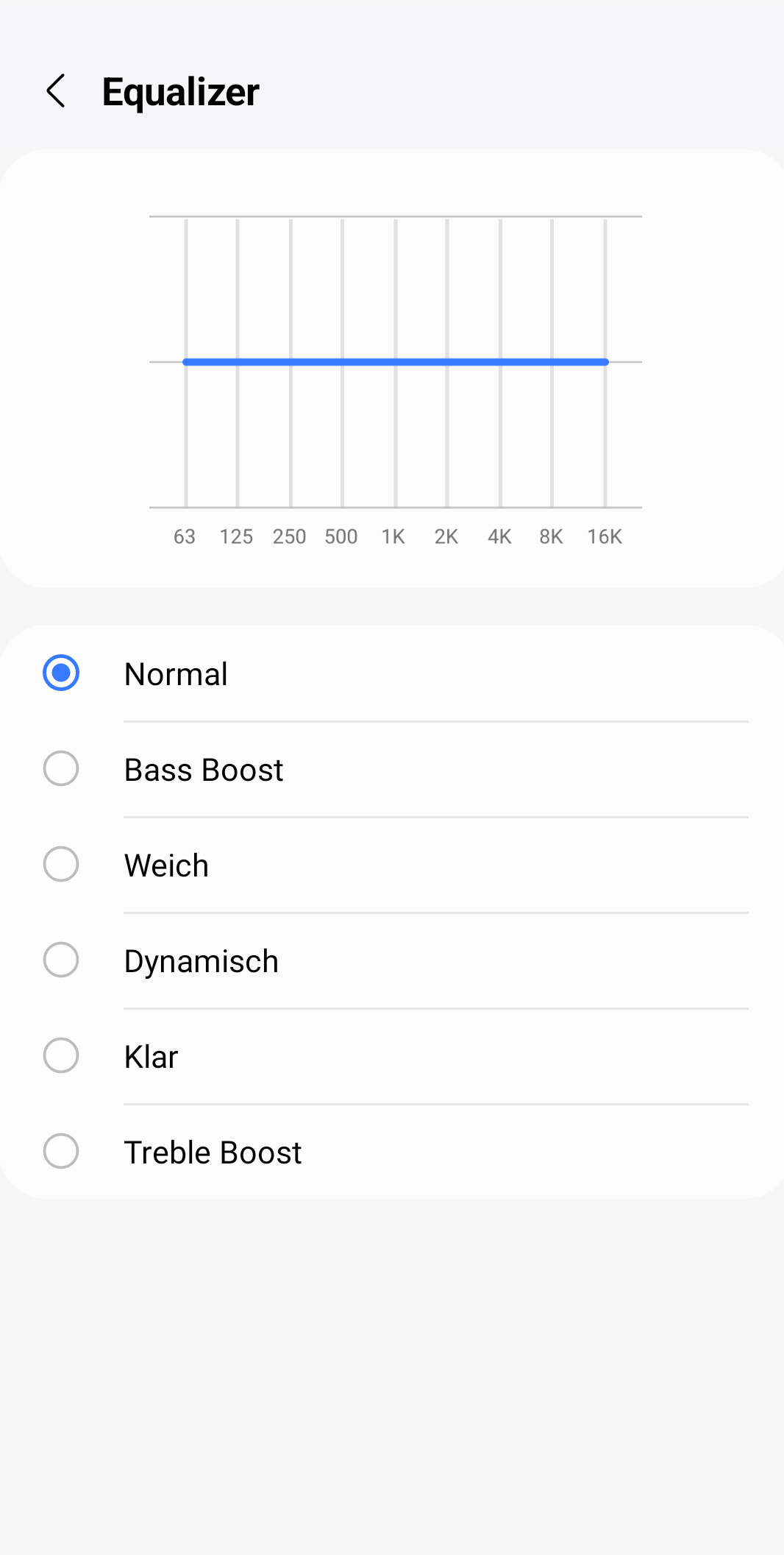Click the 4K frequency label

pyautogui.click(x=499, y=537)
